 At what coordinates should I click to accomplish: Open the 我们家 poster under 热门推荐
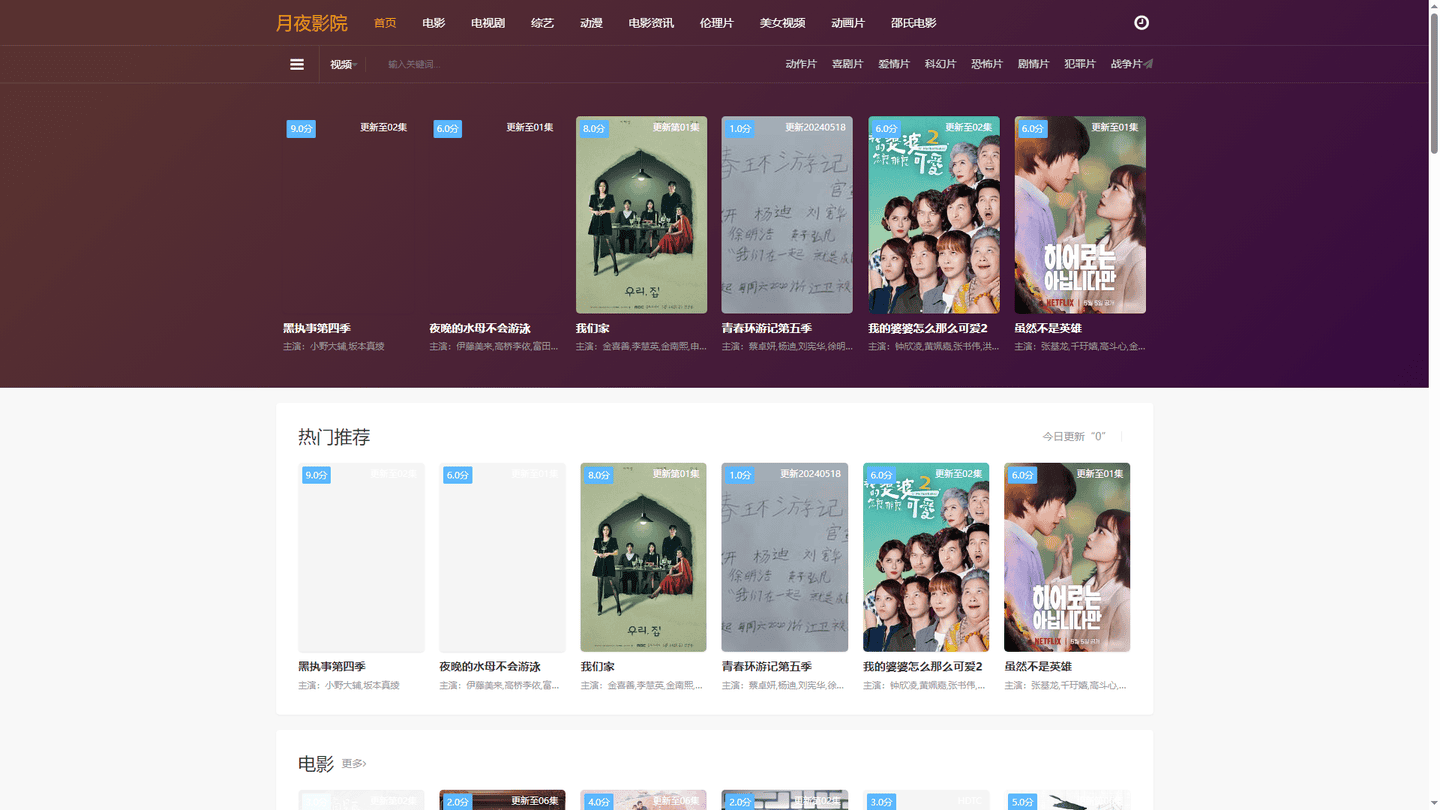[643, 557]
